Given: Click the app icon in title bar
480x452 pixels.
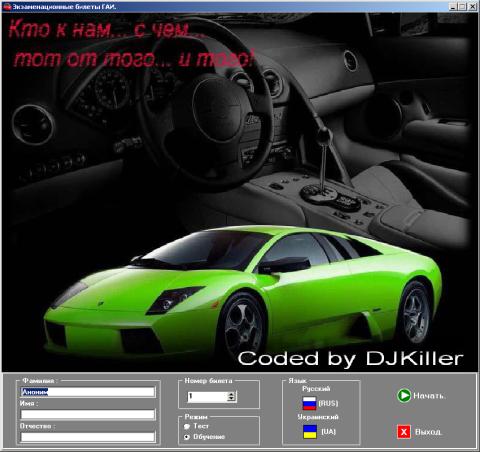Looking at the screenshot, I should coord(7,6).
